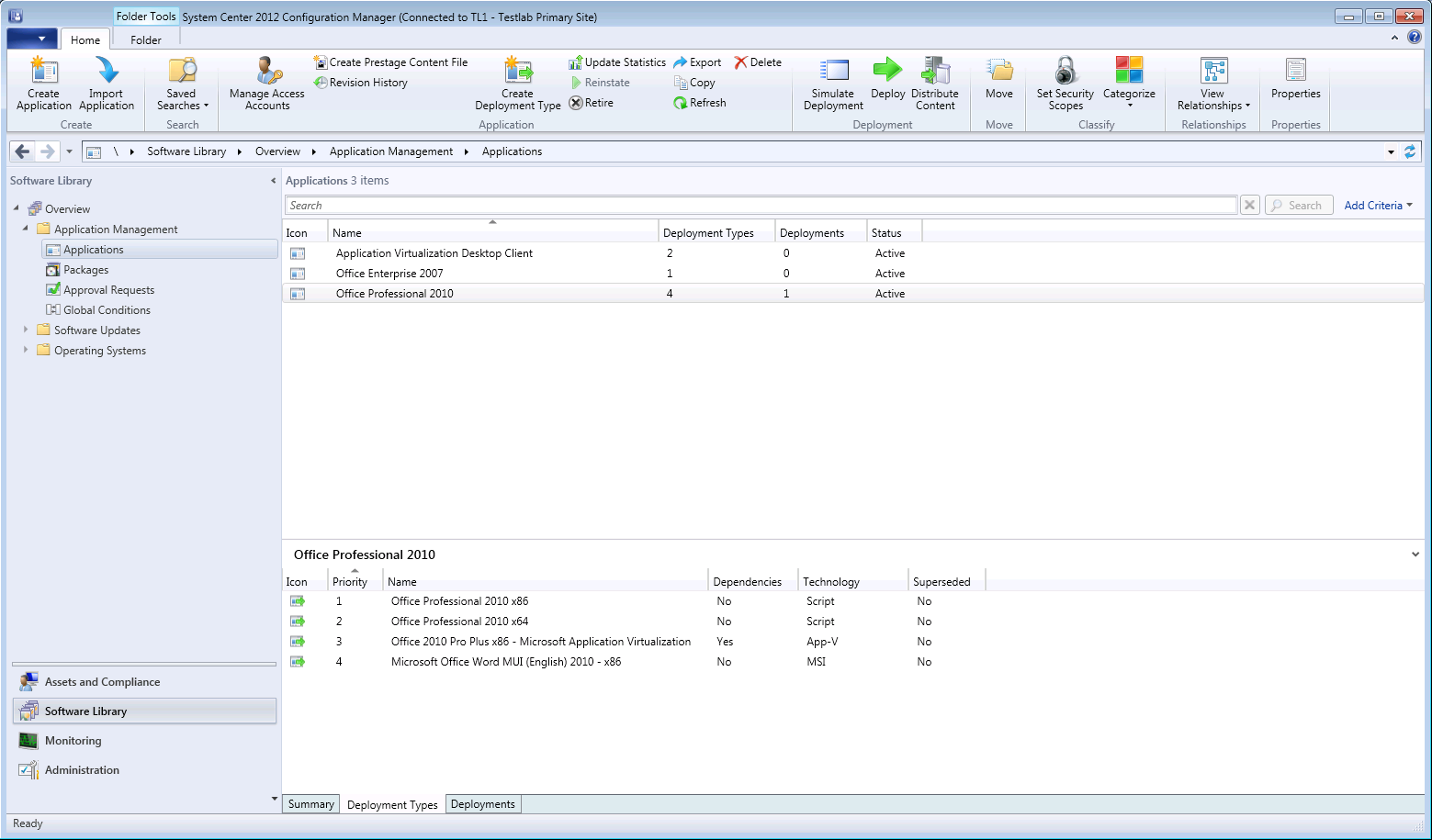Screen dimensions: 1432x840
Task: Collapse the Software Library navigation pane
Action: pyautogui.click(x=273, y=181)
